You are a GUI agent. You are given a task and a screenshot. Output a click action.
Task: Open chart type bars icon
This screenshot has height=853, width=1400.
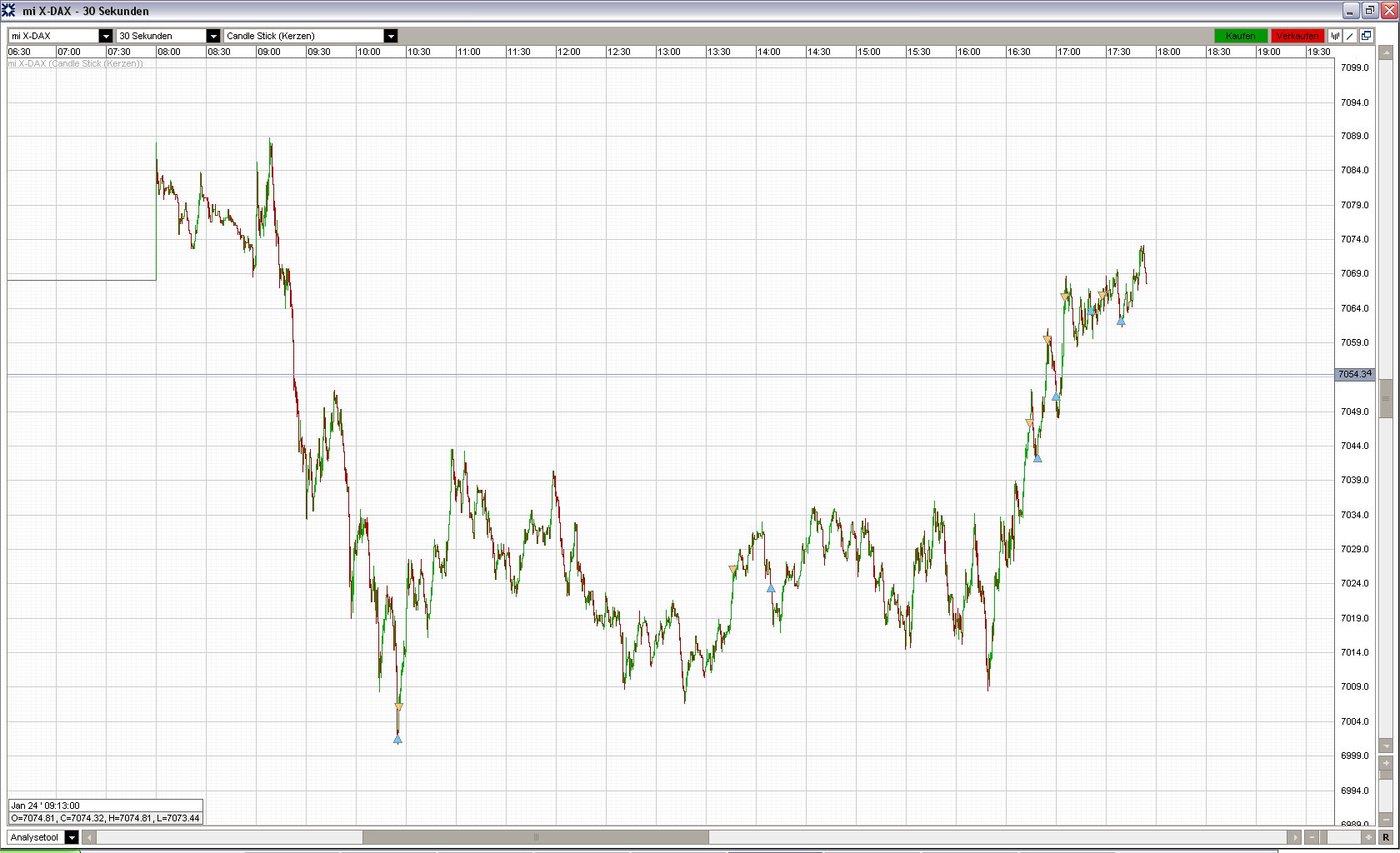(1335, 36)
